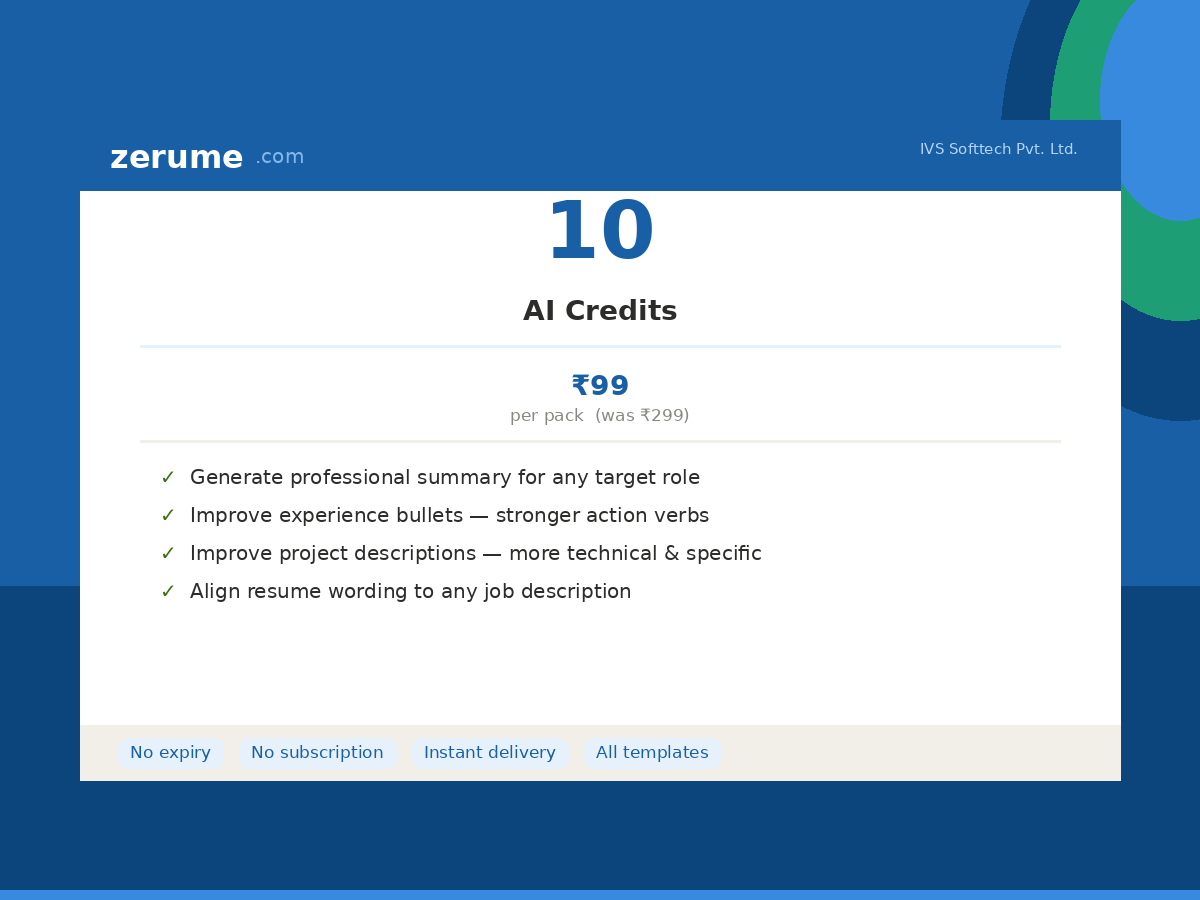Click the per pack (was ₹299) text
1200x900 pixels.
click(600, 416)
